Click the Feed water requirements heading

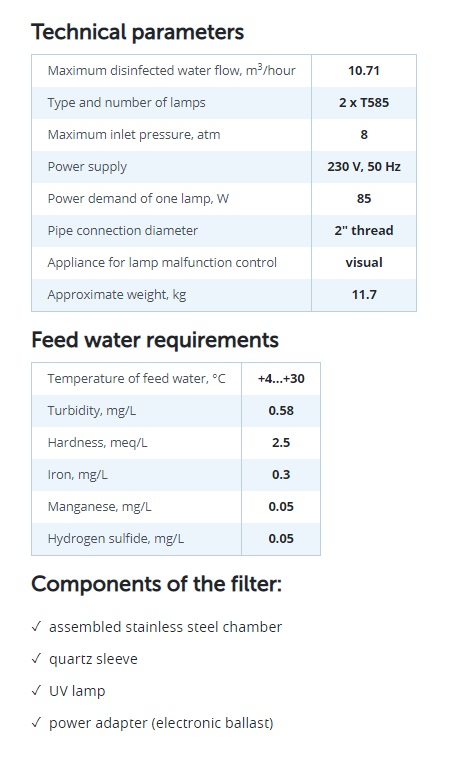pos(155,340)
